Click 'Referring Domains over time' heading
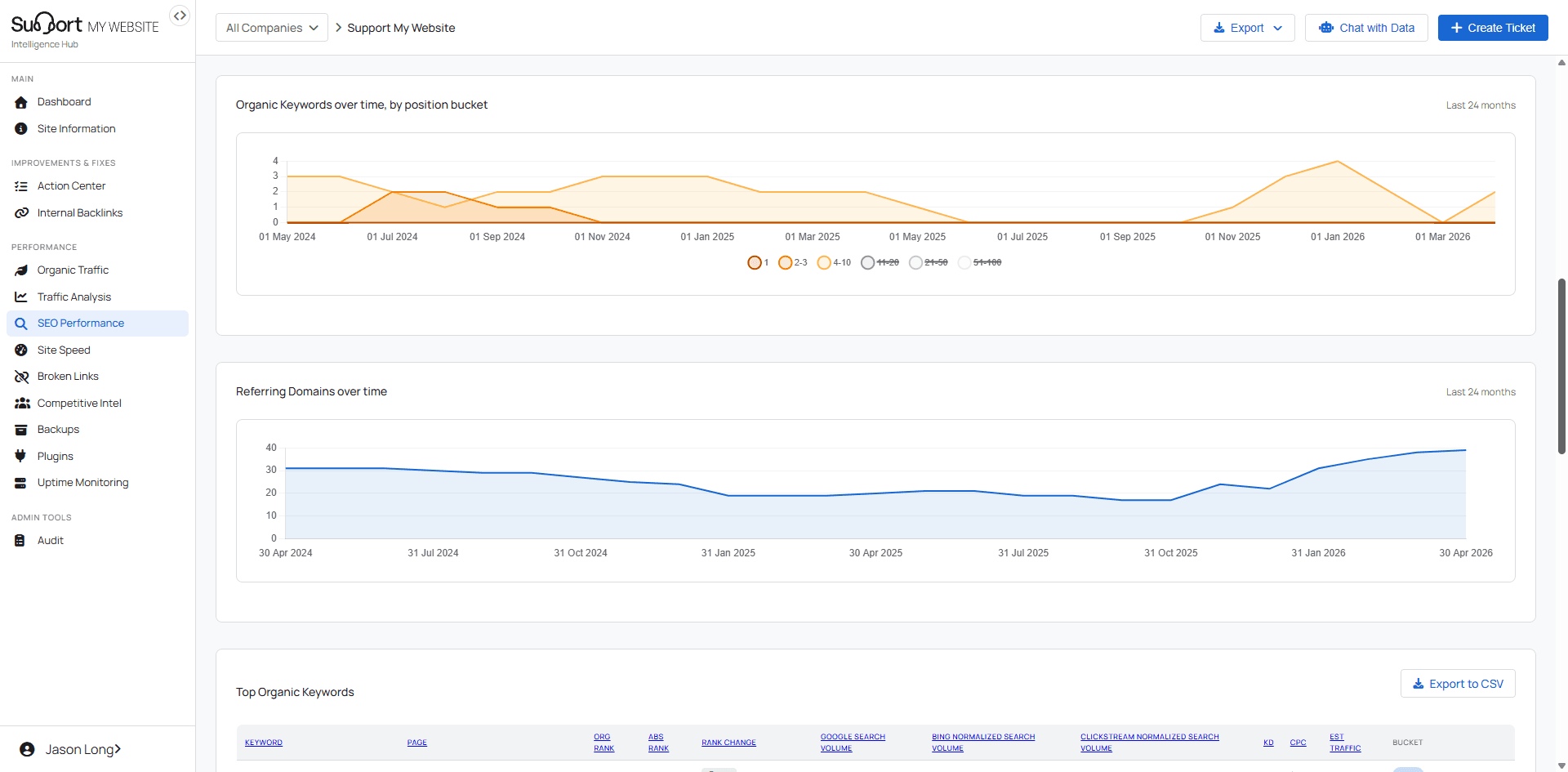1568x772 pixels. (x=311, y=392)
